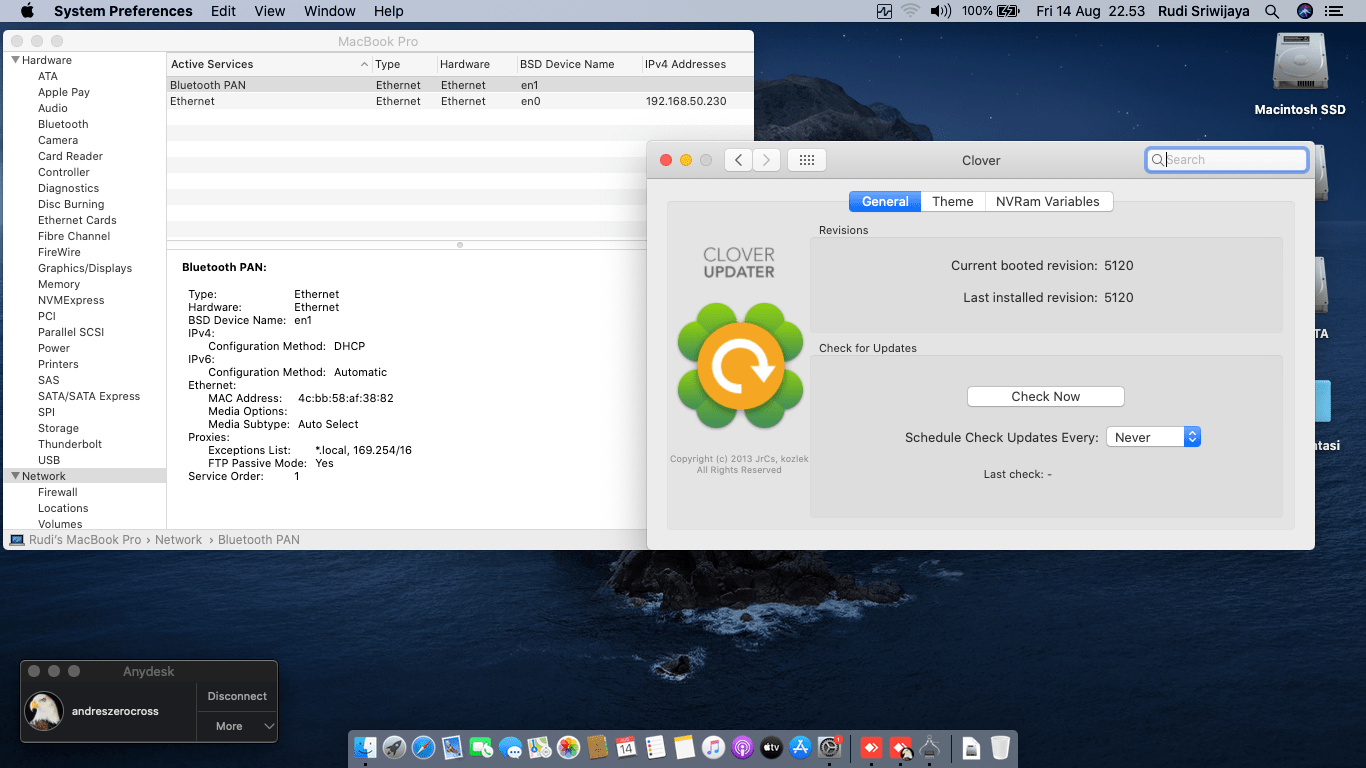The image size is (1366, 768).
Task: Open the Trash in the Dock
Action: pyautogui.click(x=1000, y=747)
